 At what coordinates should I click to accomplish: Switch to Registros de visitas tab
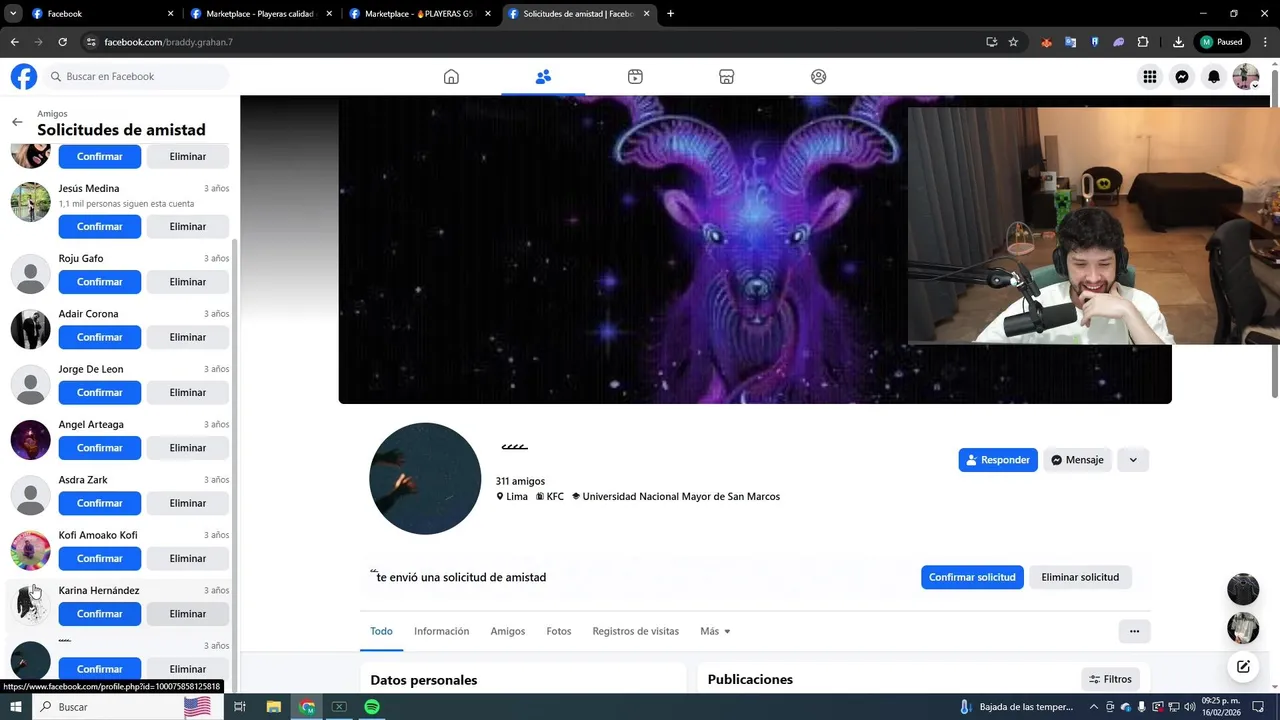coord(636,632)
